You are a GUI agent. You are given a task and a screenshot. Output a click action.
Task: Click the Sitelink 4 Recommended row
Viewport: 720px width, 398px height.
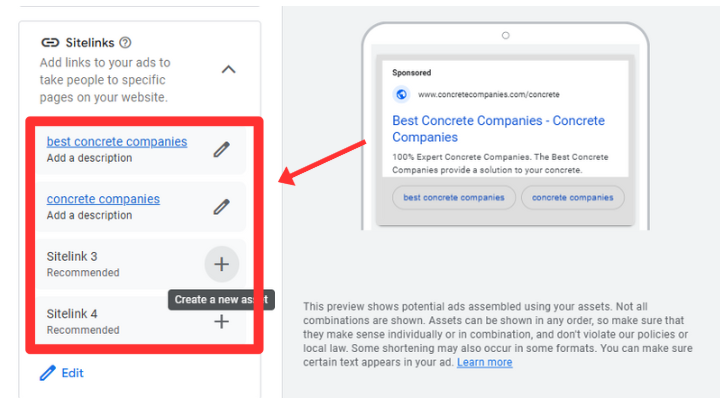(x=141, y=321)
